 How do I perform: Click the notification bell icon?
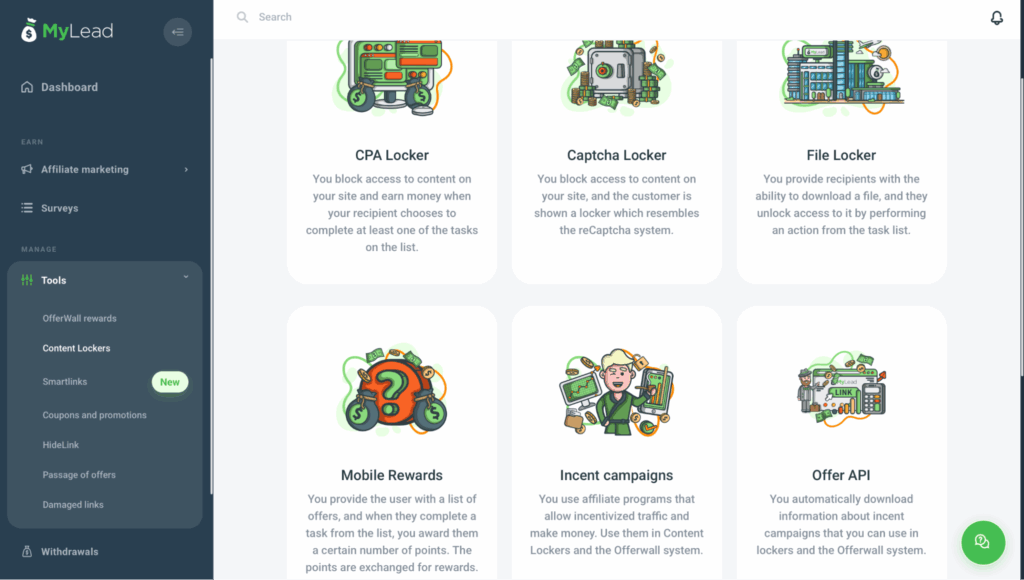tap(997, 18)
